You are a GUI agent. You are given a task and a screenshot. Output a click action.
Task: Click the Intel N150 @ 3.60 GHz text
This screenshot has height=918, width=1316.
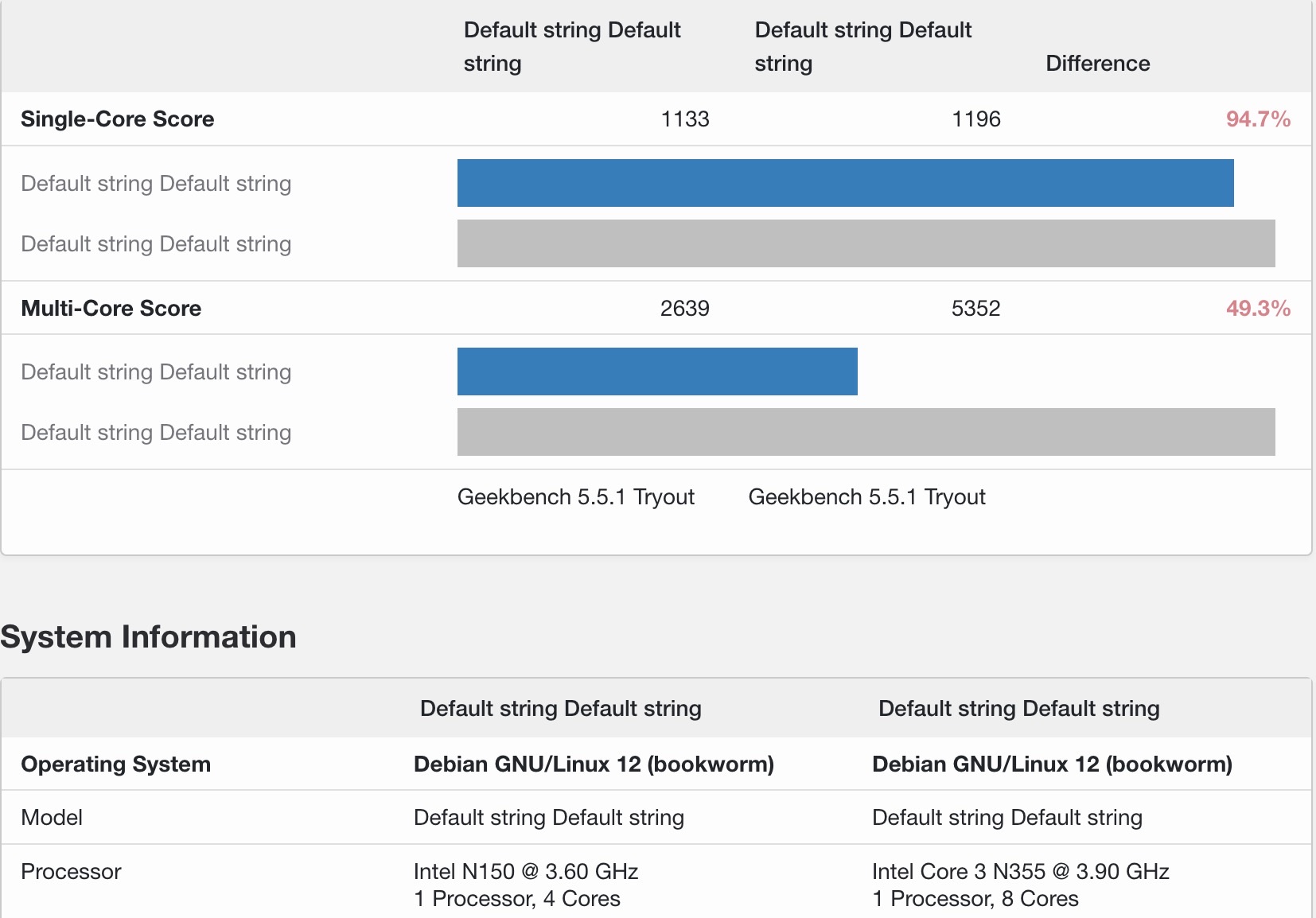click(x=525, y=872)
